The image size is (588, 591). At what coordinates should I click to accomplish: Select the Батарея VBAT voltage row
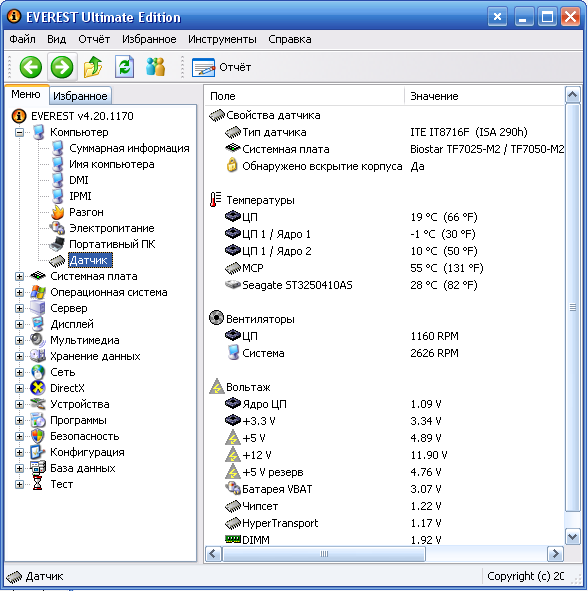coord(384,489)
